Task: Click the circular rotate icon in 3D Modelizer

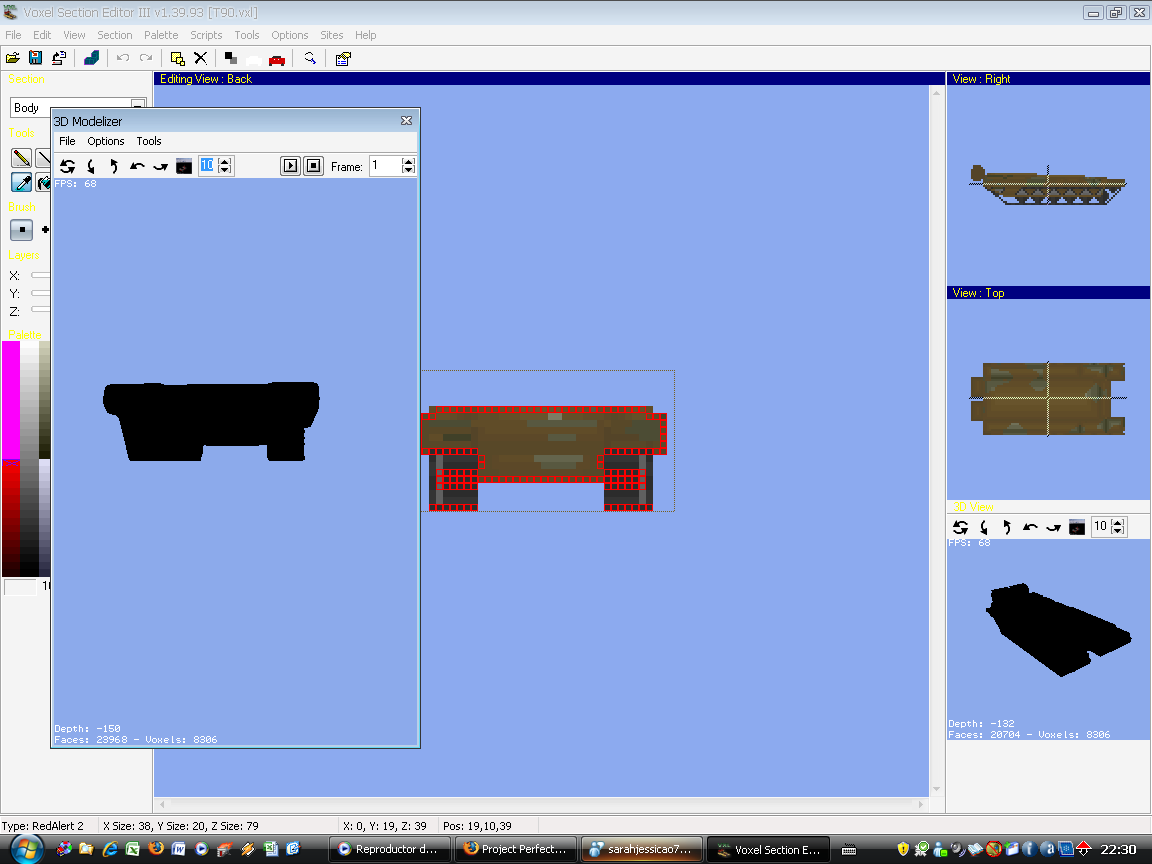Action: [67, 166]
